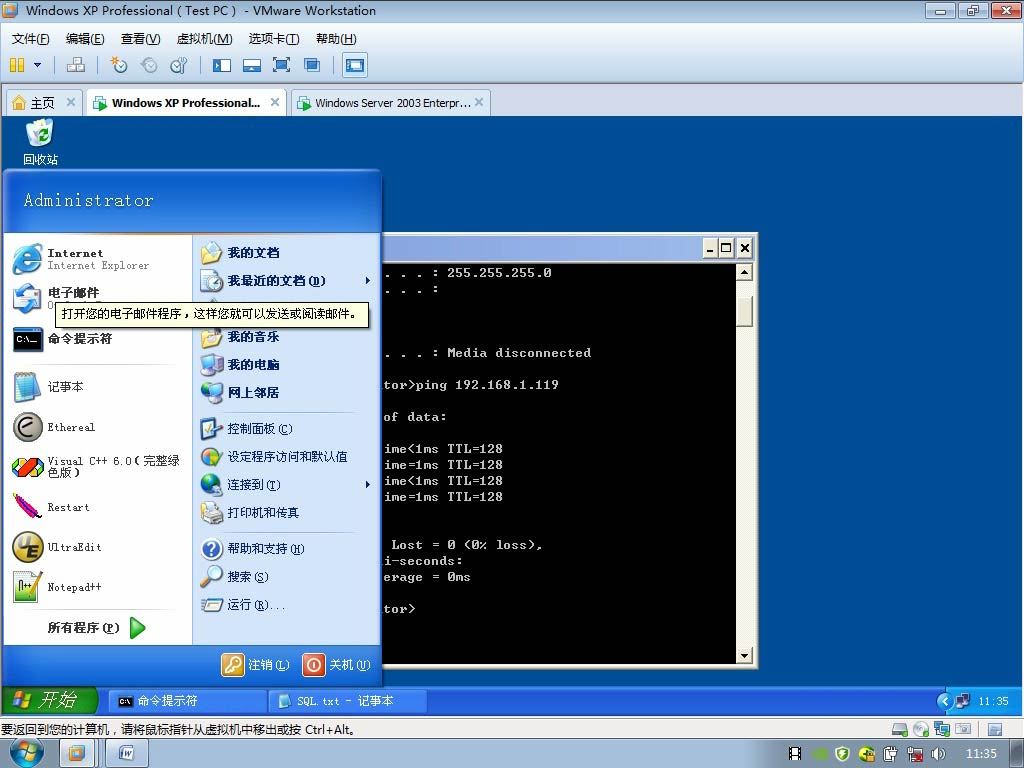
Task: Click the VMware pause (suspend) button
Action: (x=17, y=65)
